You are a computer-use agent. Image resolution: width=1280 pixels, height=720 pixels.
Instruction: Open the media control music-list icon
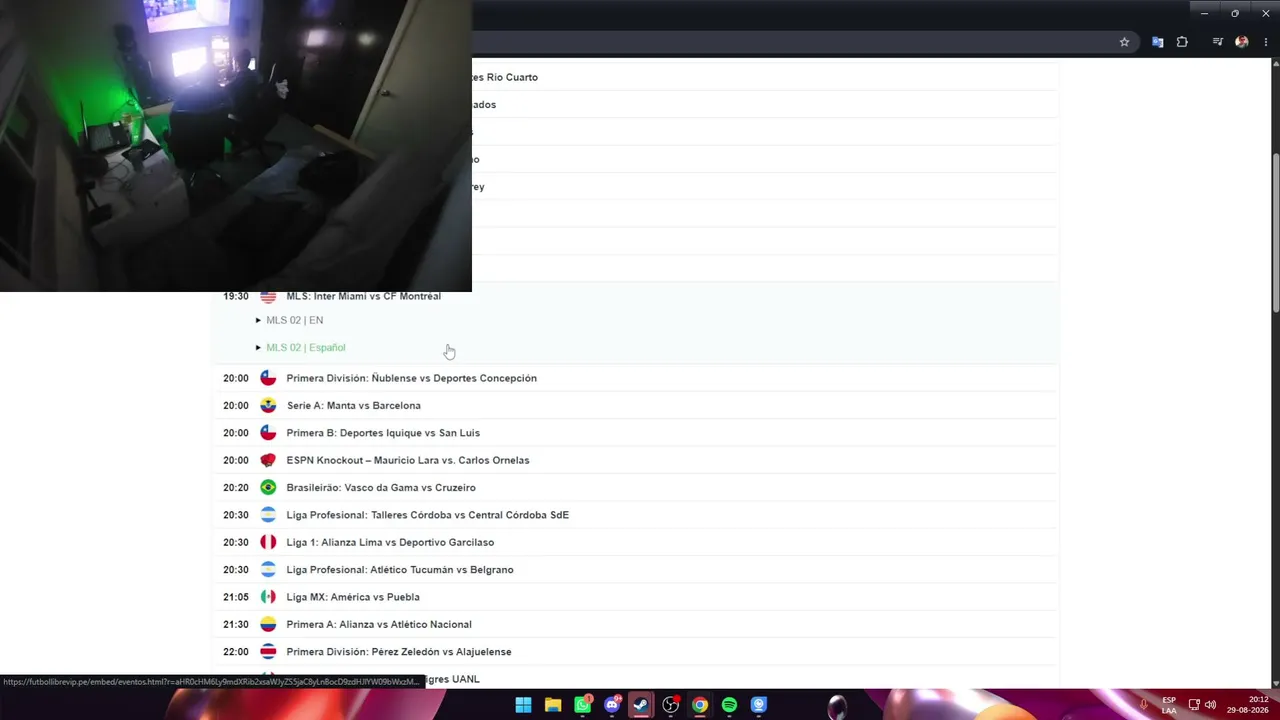click(x=1217, y=42)
